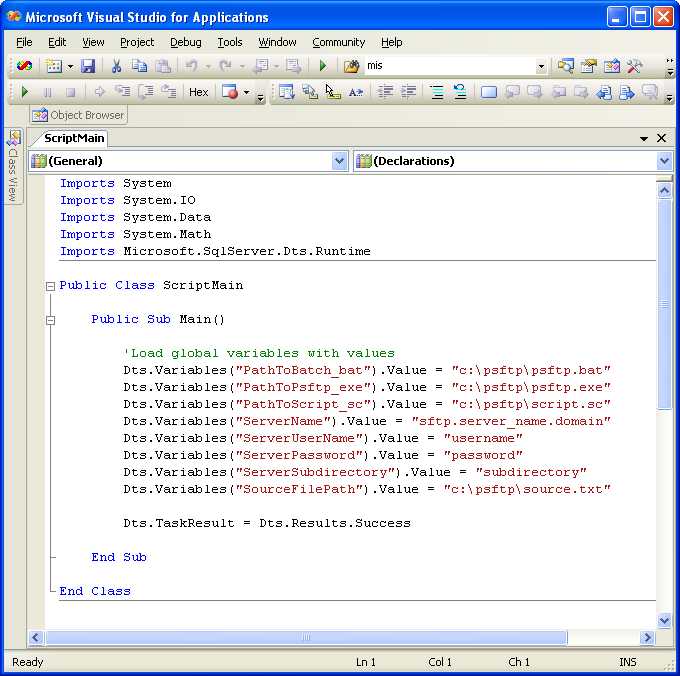Image resolution: width=680 pixels, height=676 pixels.
Task: Click into the Find box containing mis
Action: point(450,66)
